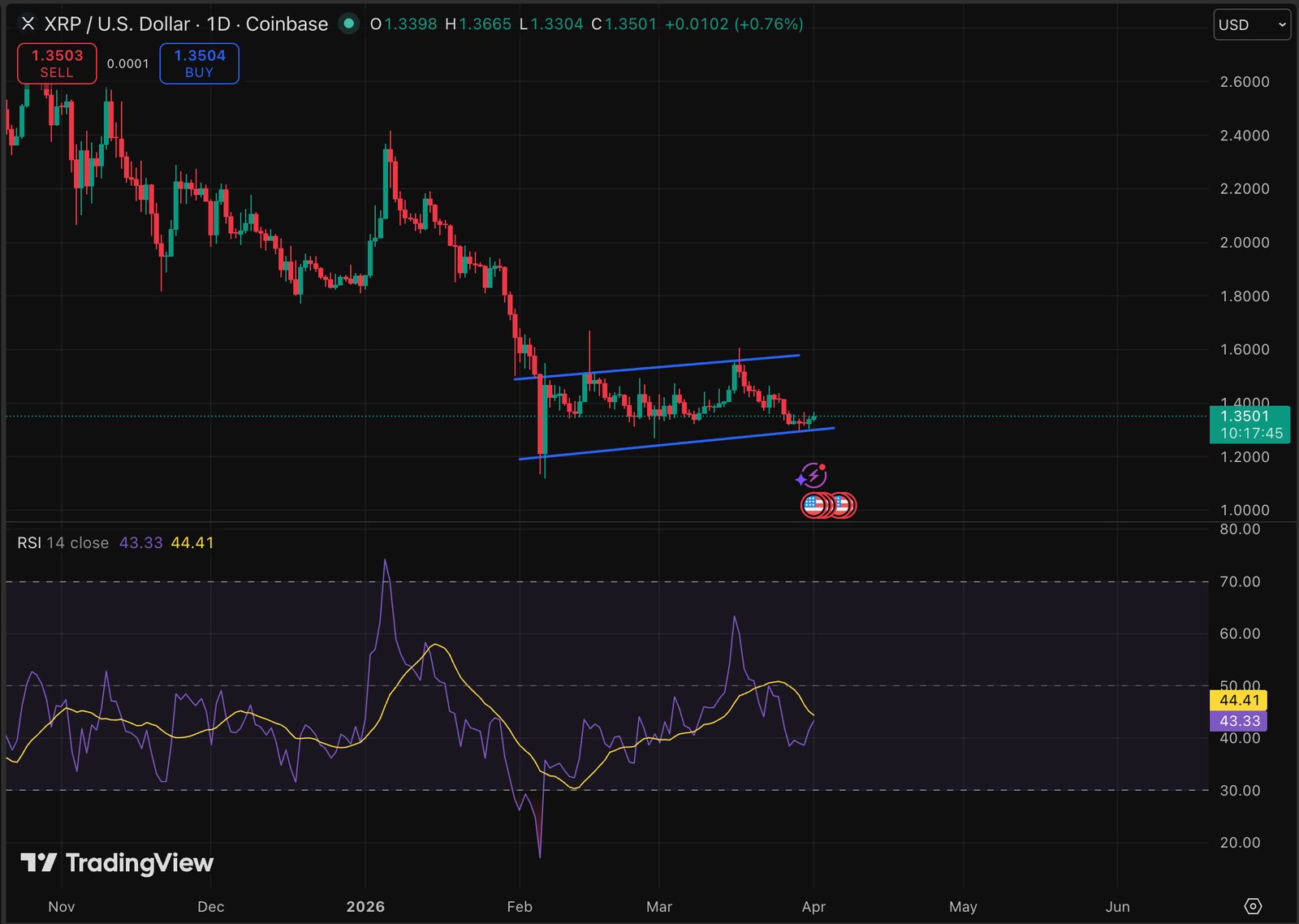The image size is (1299, 924).
Task: Remove the symbol using the X icon
Action: pos(28,24)
